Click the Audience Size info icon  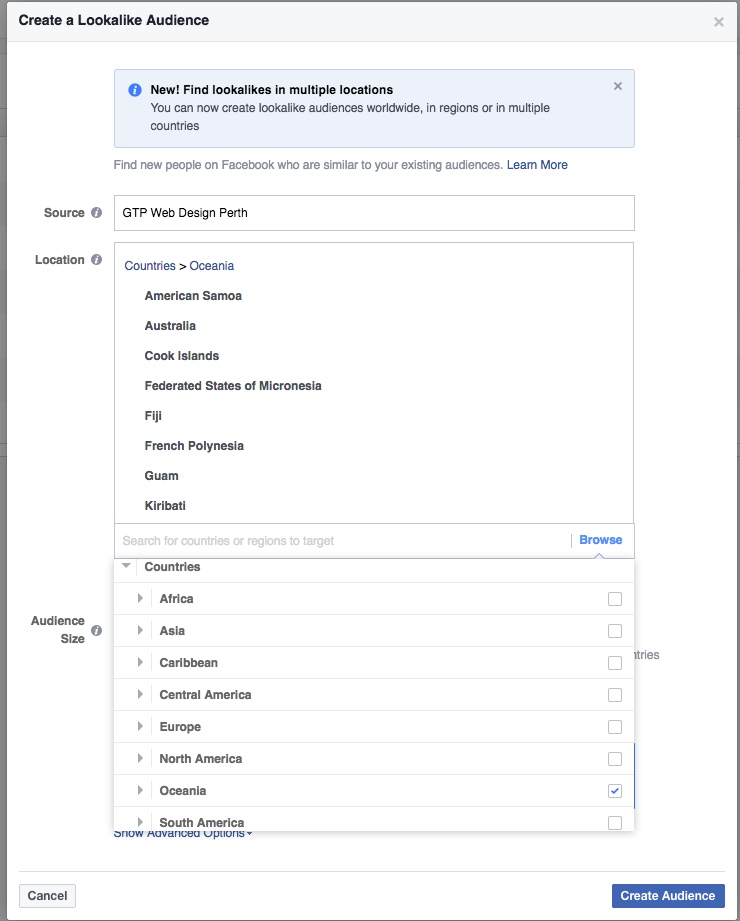pyautogui.click(x=97, y=631)
